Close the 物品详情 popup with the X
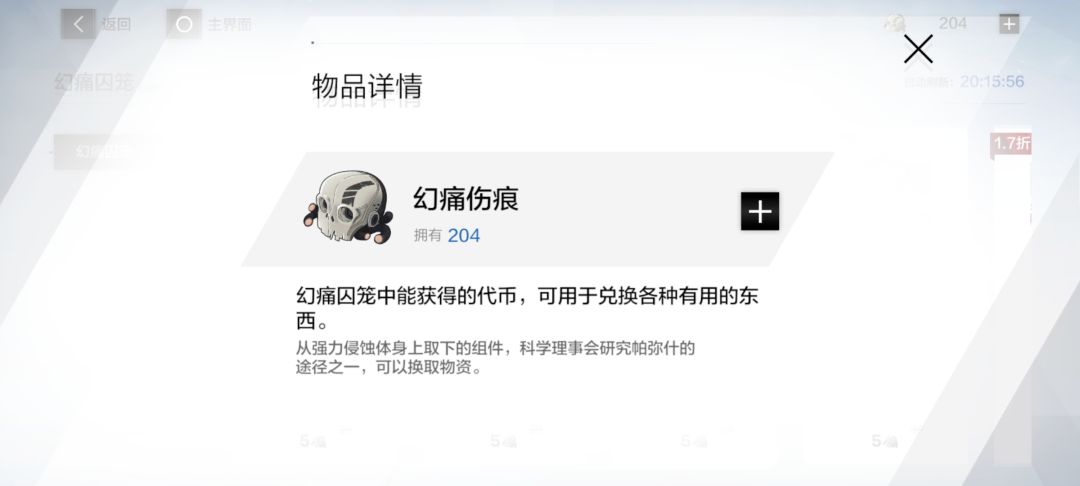Image resolution: width=1080 pixels, height=486 pixels. point(918,50)
